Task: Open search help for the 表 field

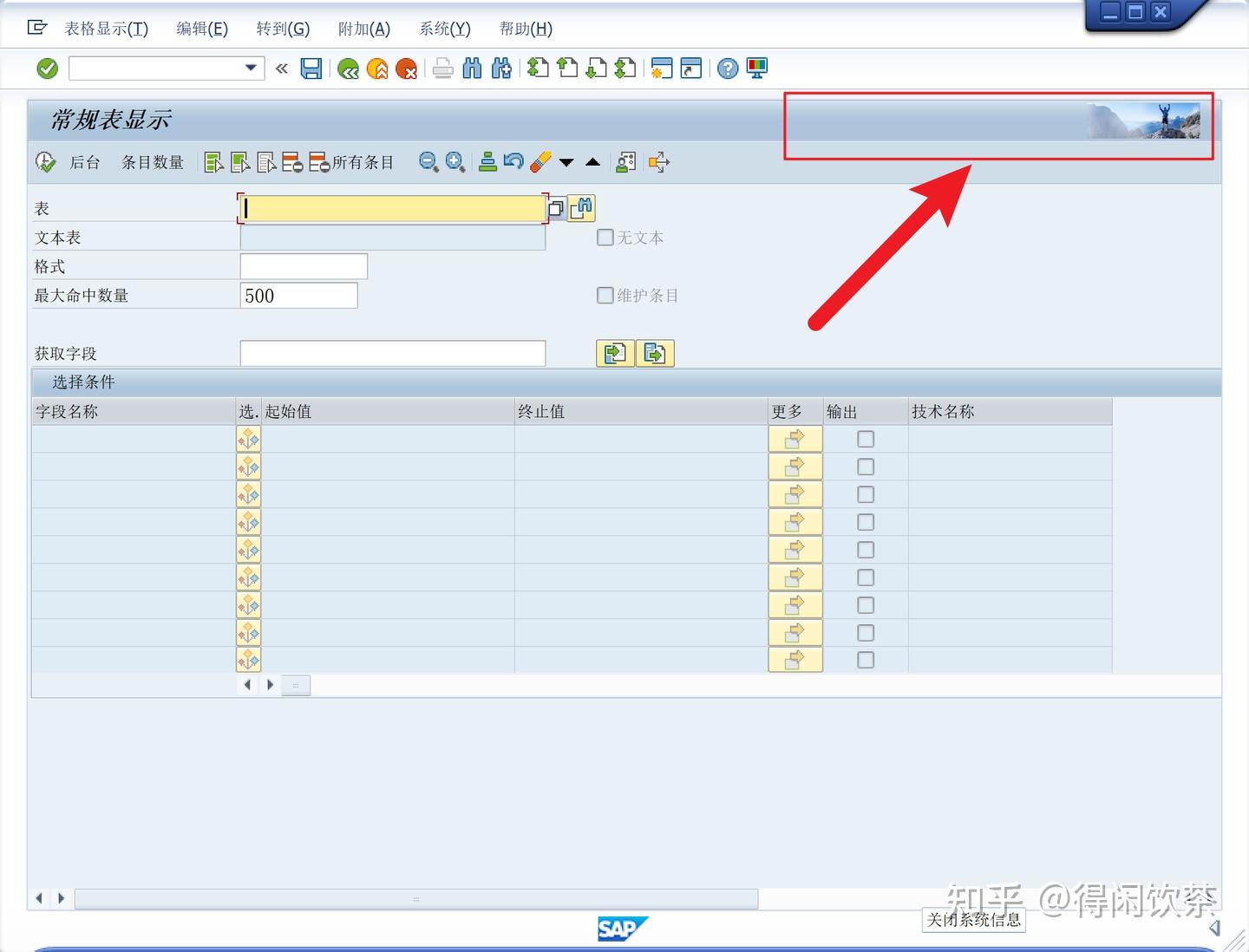Action: click(x=582, y=208)
